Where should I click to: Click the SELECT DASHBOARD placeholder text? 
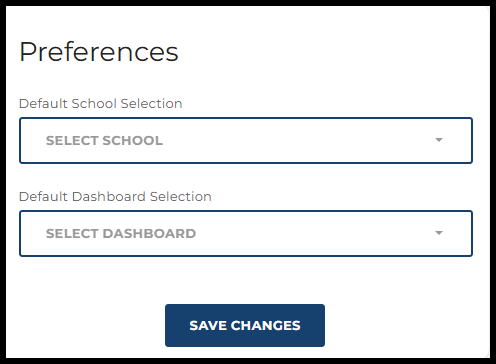[121, 234]
